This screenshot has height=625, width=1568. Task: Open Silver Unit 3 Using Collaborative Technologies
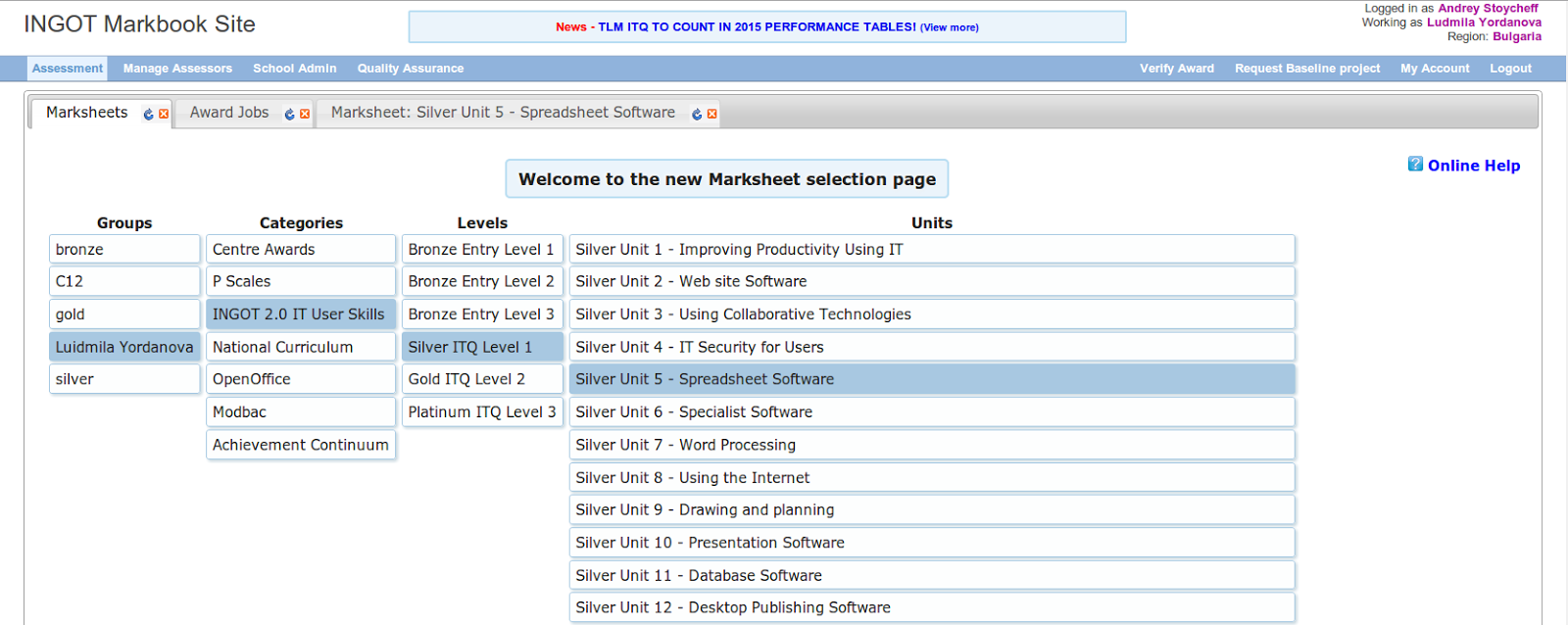click(x=932, y=314)
